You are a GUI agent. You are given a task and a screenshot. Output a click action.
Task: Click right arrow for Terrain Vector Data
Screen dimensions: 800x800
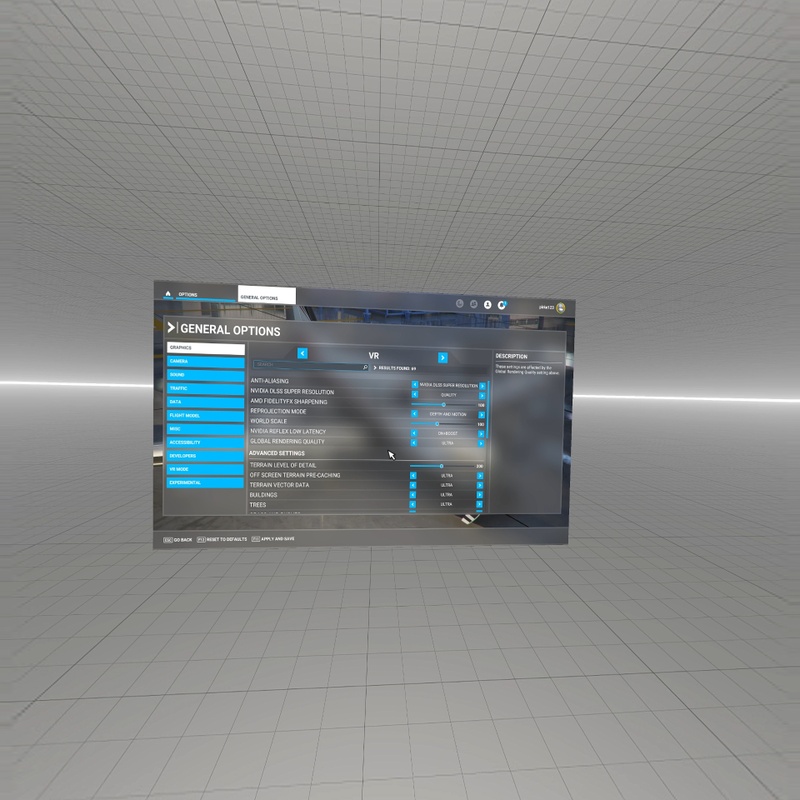(x=480, y=486)
